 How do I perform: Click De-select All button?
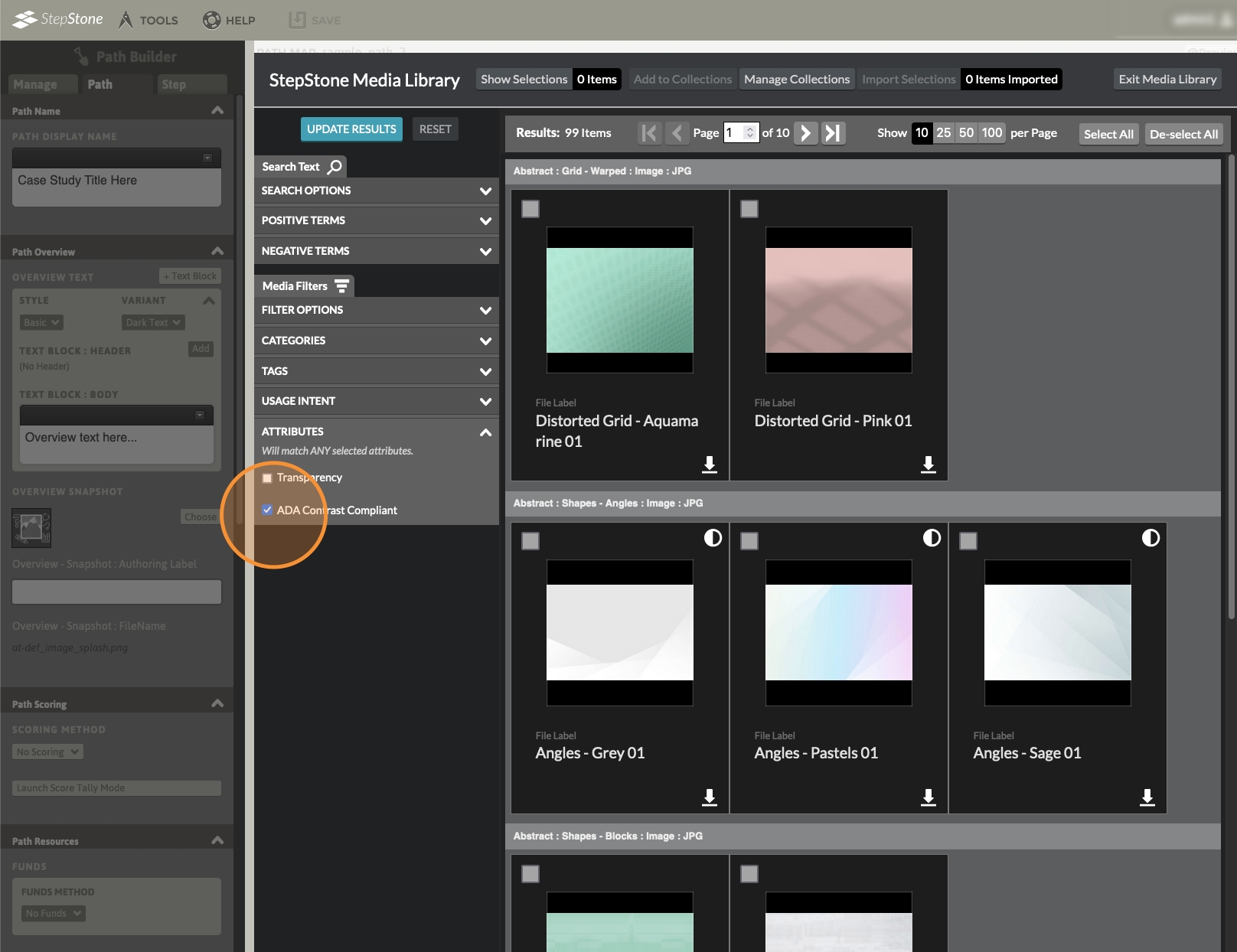click(x=1183, y=134)
